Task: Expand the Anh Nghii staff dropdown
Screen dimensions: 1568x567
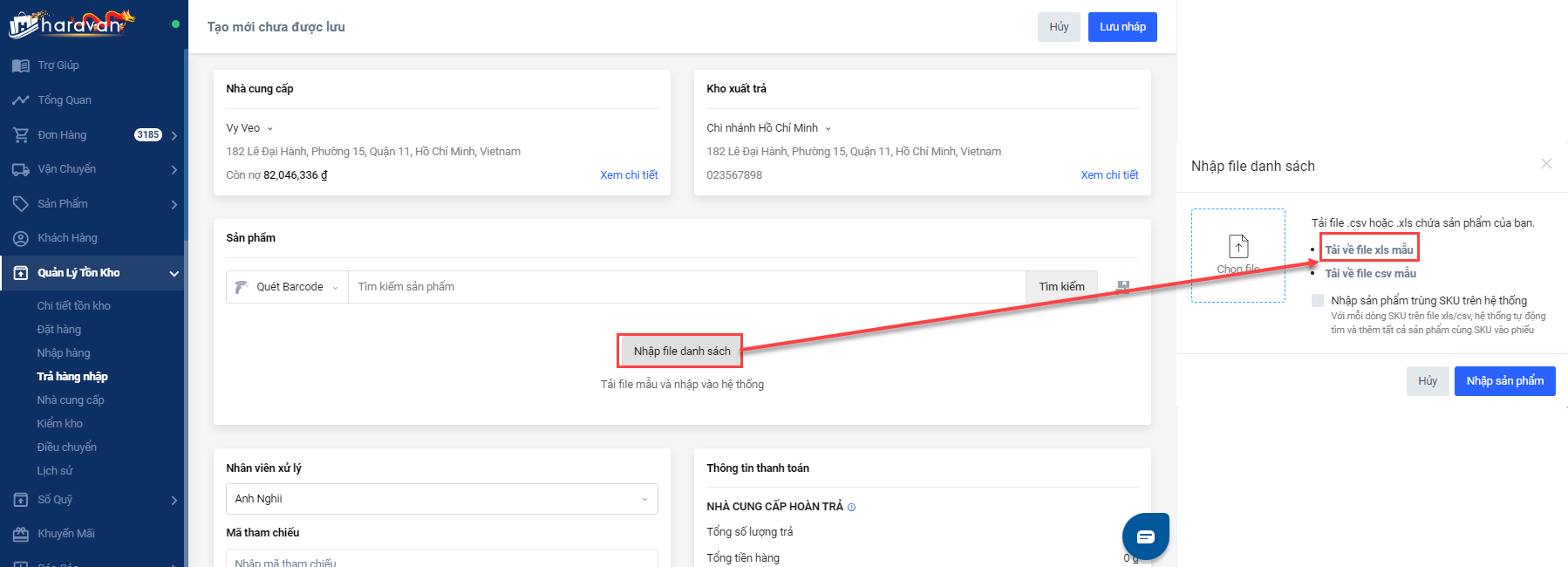Action: (x=441, y=499)
